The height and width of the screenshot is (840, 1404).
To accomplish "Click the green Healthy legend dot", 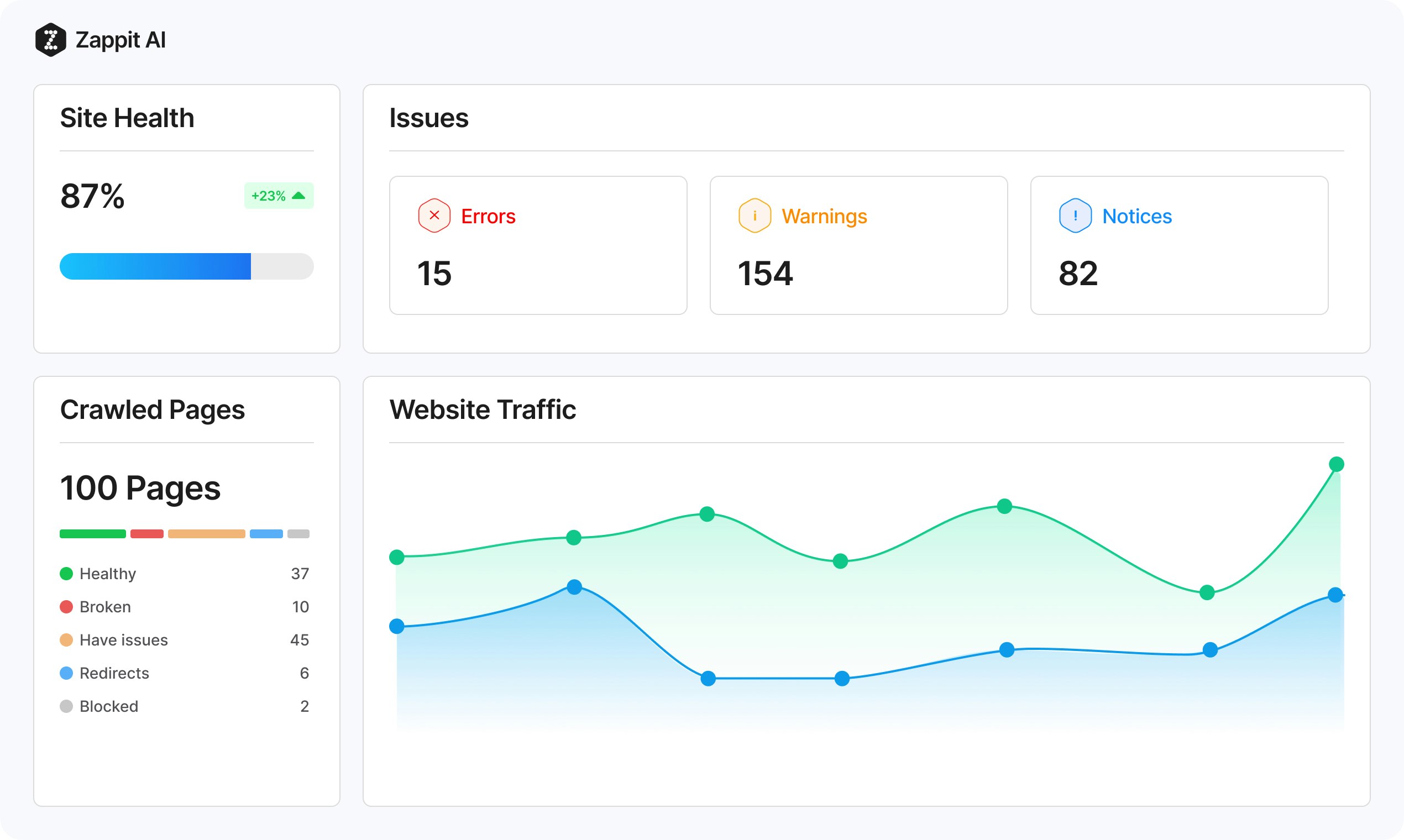I will point(66,574).
